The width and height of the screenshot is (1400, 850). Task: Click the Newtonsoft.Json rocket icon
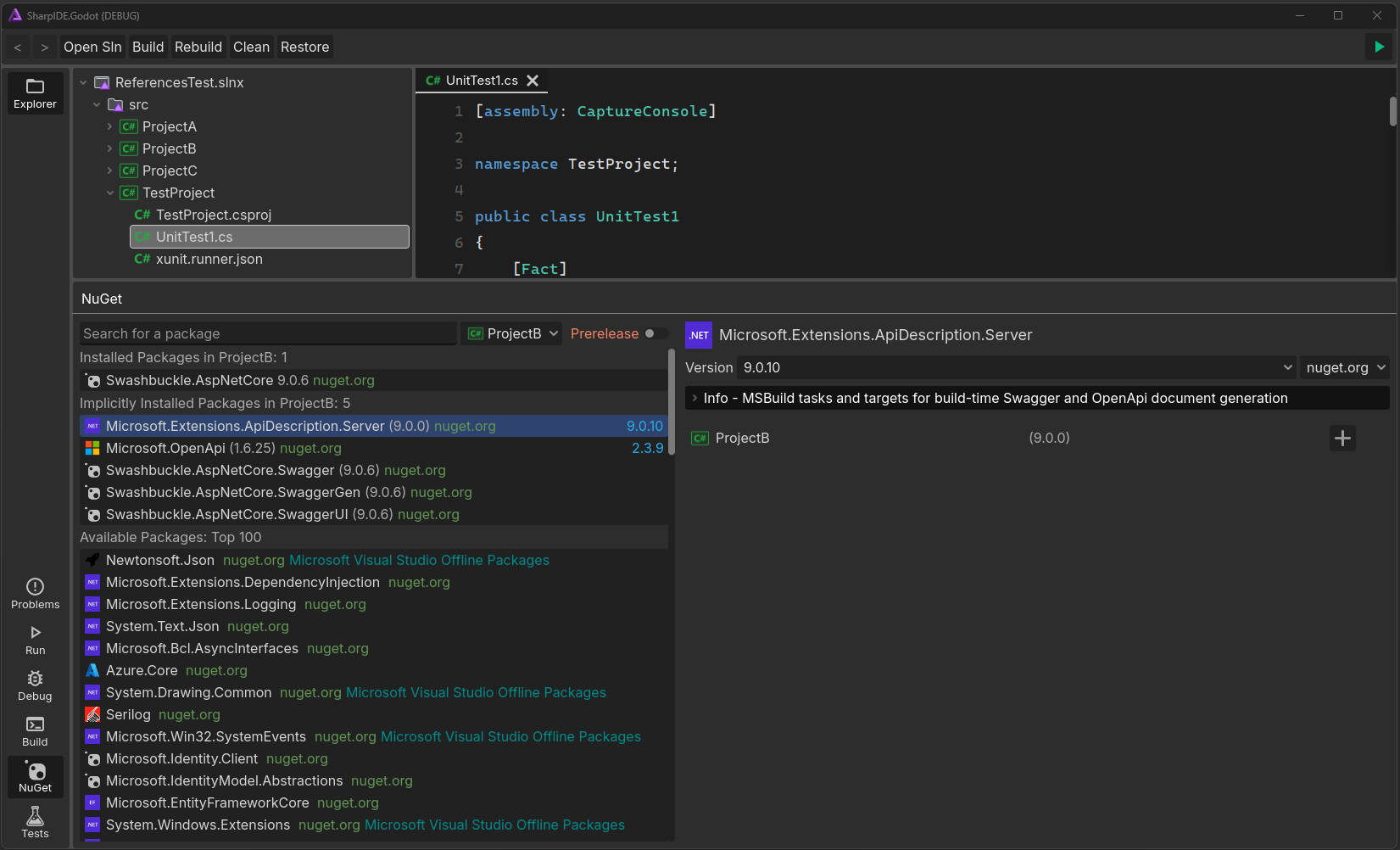[x=92, y=560]
